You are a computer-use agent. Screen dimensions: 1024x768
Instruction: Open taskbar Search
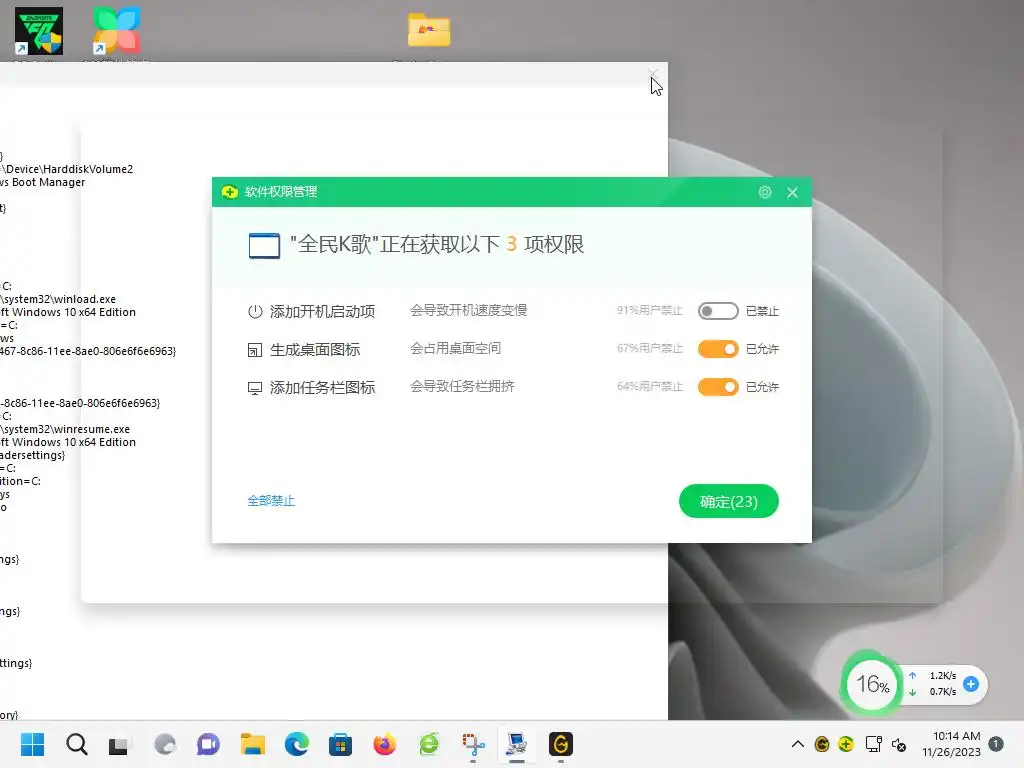click(76, 744)
